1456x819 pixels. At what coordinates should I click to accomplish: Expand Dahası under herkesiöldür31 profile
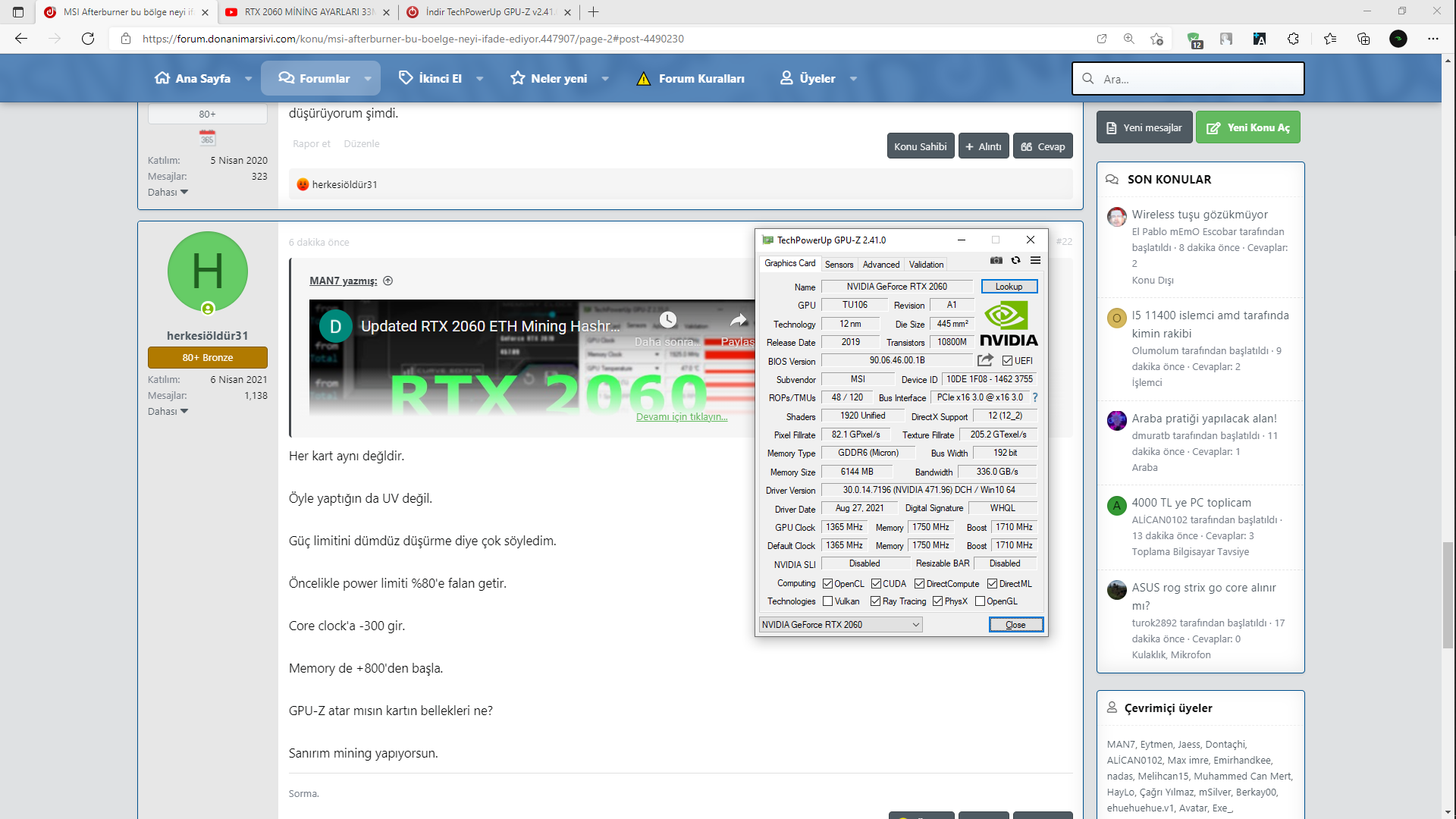(168, 411)
